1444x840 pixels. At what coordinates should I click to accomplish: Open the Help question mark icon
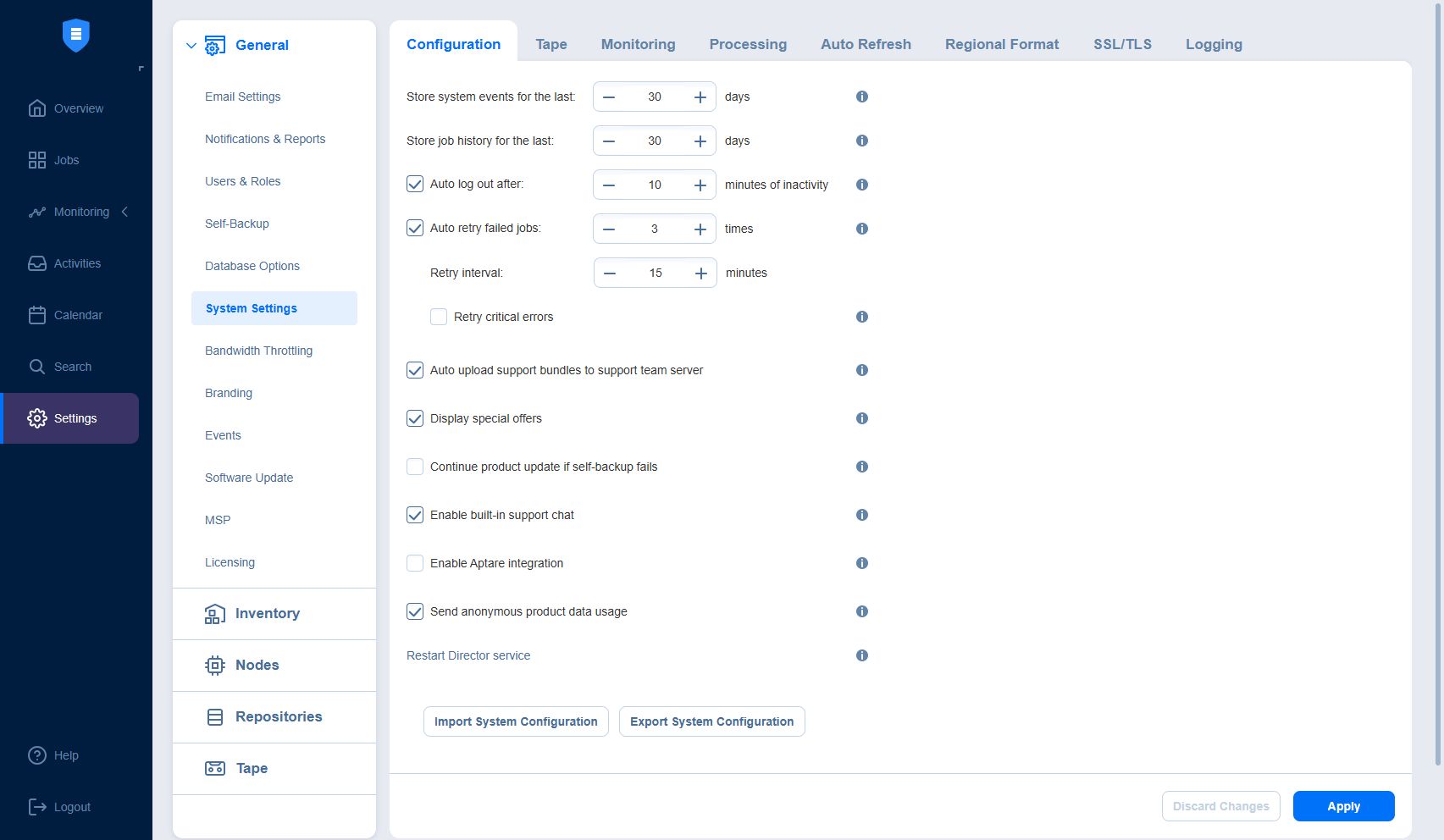point(37,755)
